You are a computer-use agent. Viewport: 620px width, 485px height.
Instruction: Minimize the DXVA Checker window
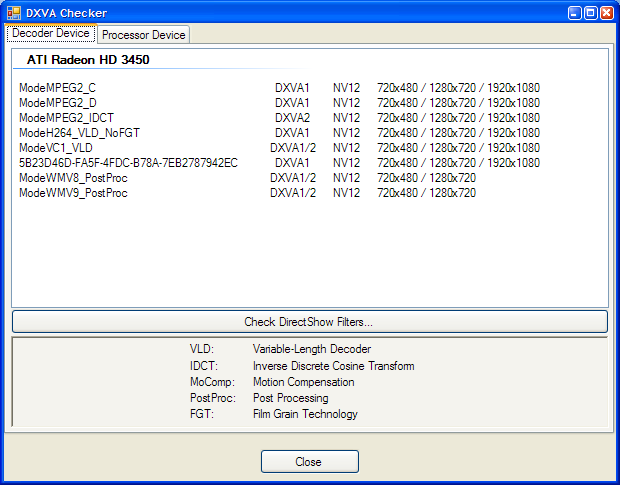coord(575,13)
